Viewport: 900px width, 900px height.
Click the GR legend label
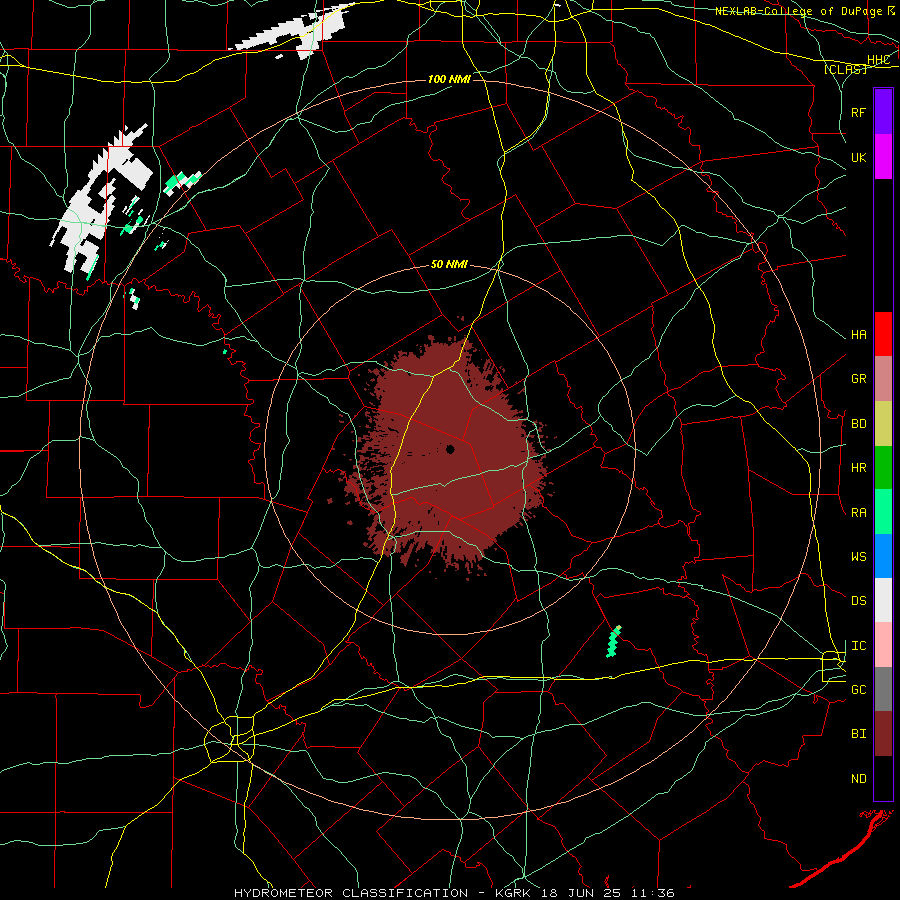[858, 379]
